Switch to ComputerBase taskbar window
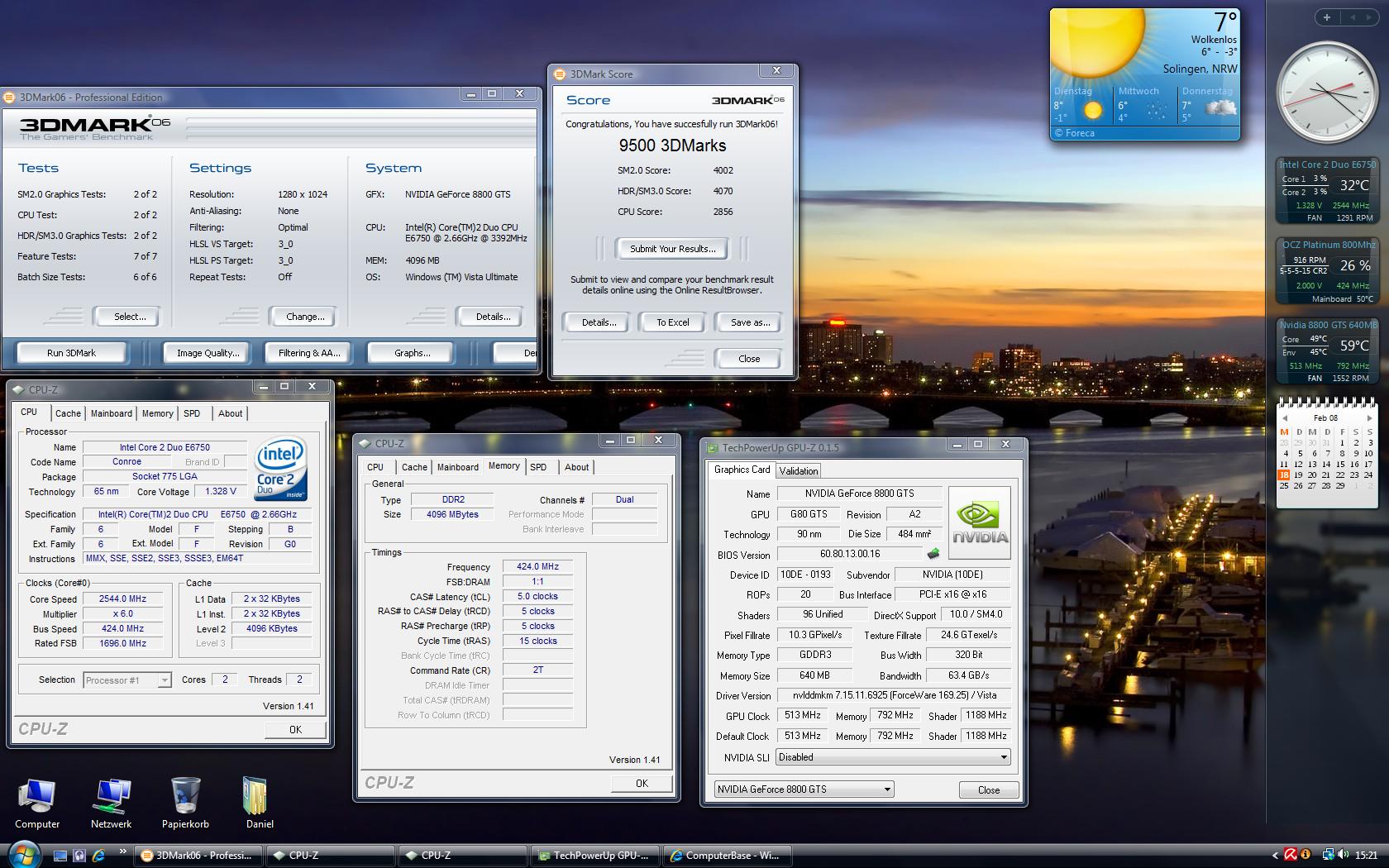 tap(724, 856)
